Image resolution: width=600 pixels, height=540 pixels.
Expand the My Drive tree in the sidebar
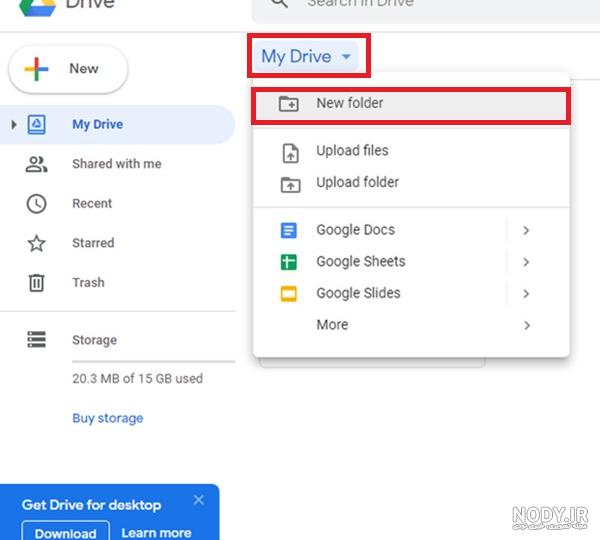[14, 125]
